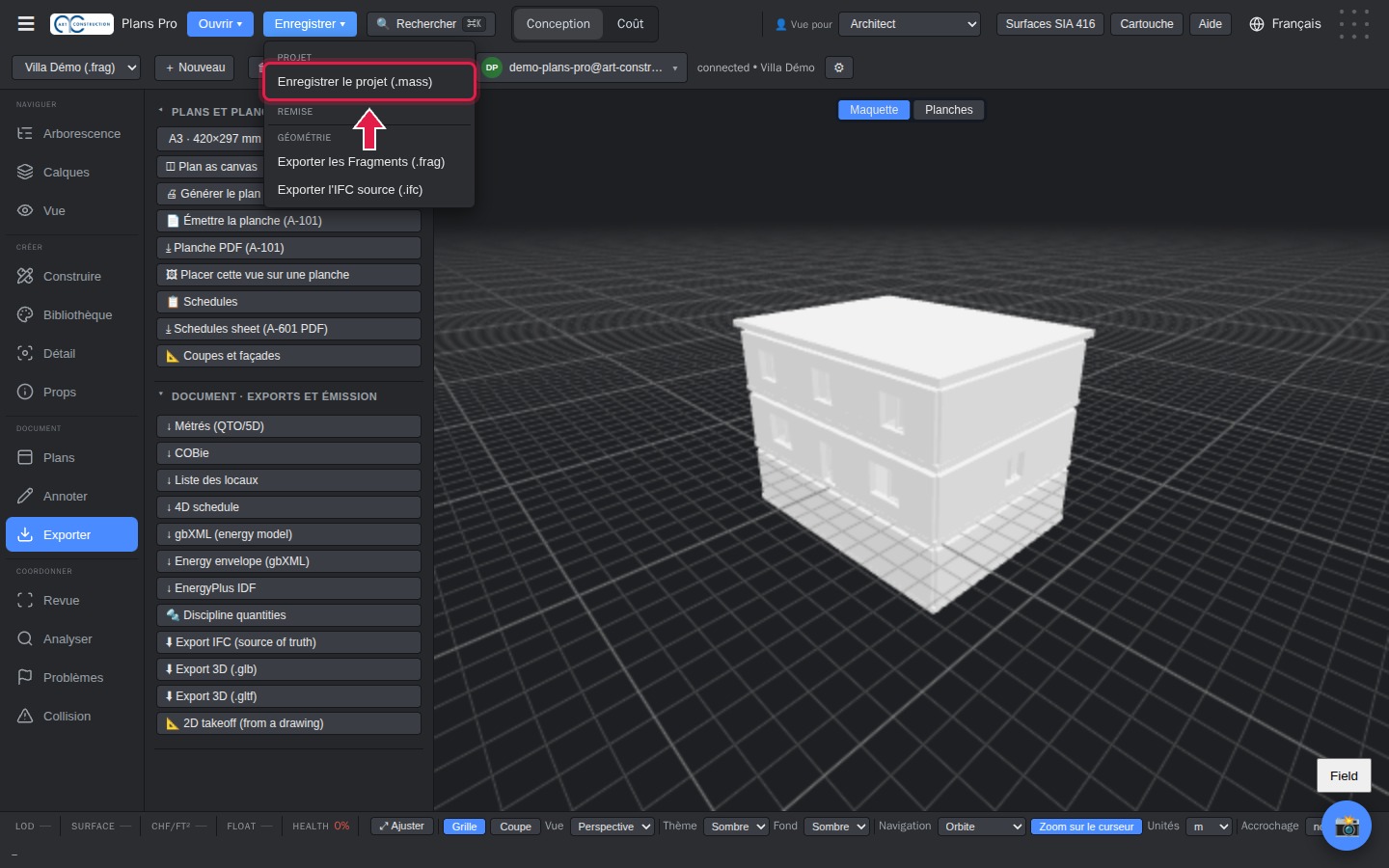The image size is (1389, 868).
Task: Collapse the Document · Exports et émission section
Action: tap(274, 396)
